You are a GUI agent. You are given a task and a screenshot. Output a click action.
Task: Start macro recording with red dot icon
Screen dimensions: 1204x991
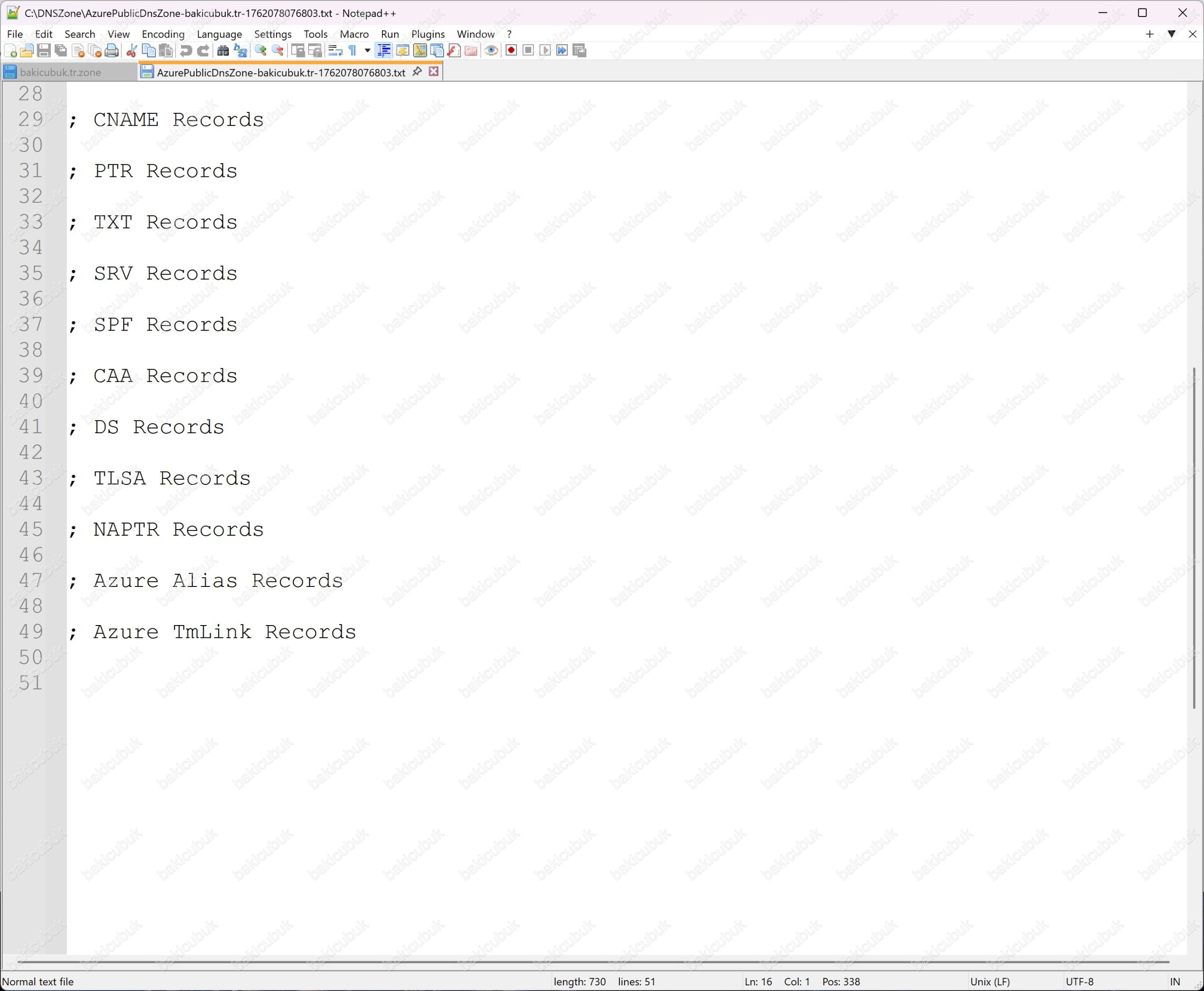click(511, 51)
